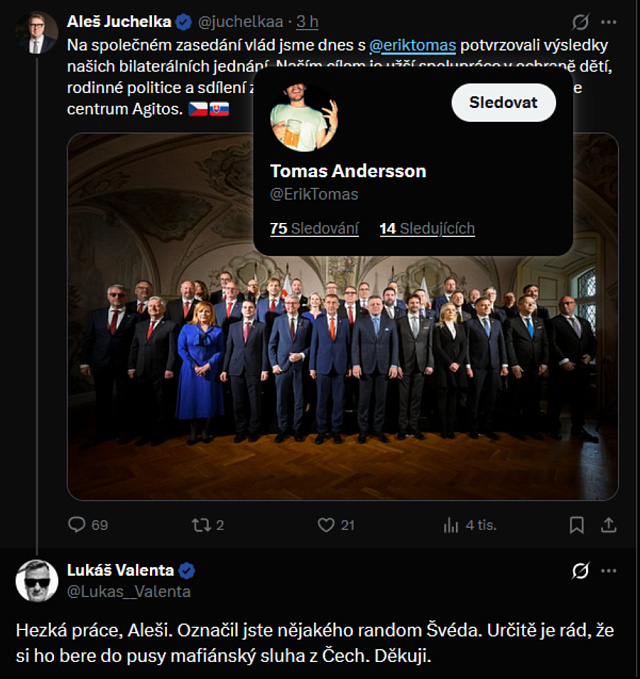The image size is (640, 679).
Task: Open the 14 Sledujících list
Action: (x=427, y=229)
